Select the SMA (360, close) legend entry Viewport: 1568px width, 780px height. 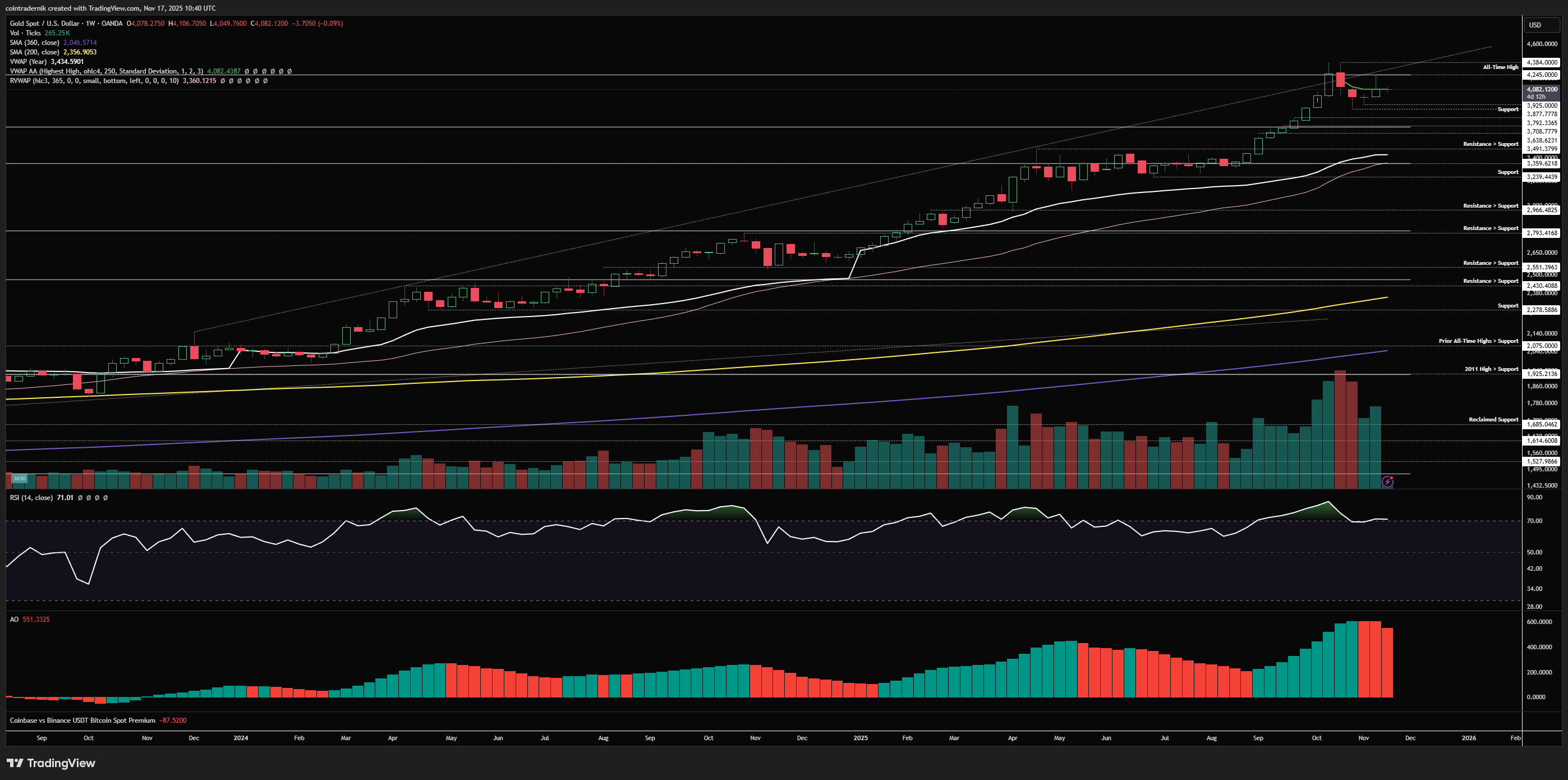coord(34,43)
